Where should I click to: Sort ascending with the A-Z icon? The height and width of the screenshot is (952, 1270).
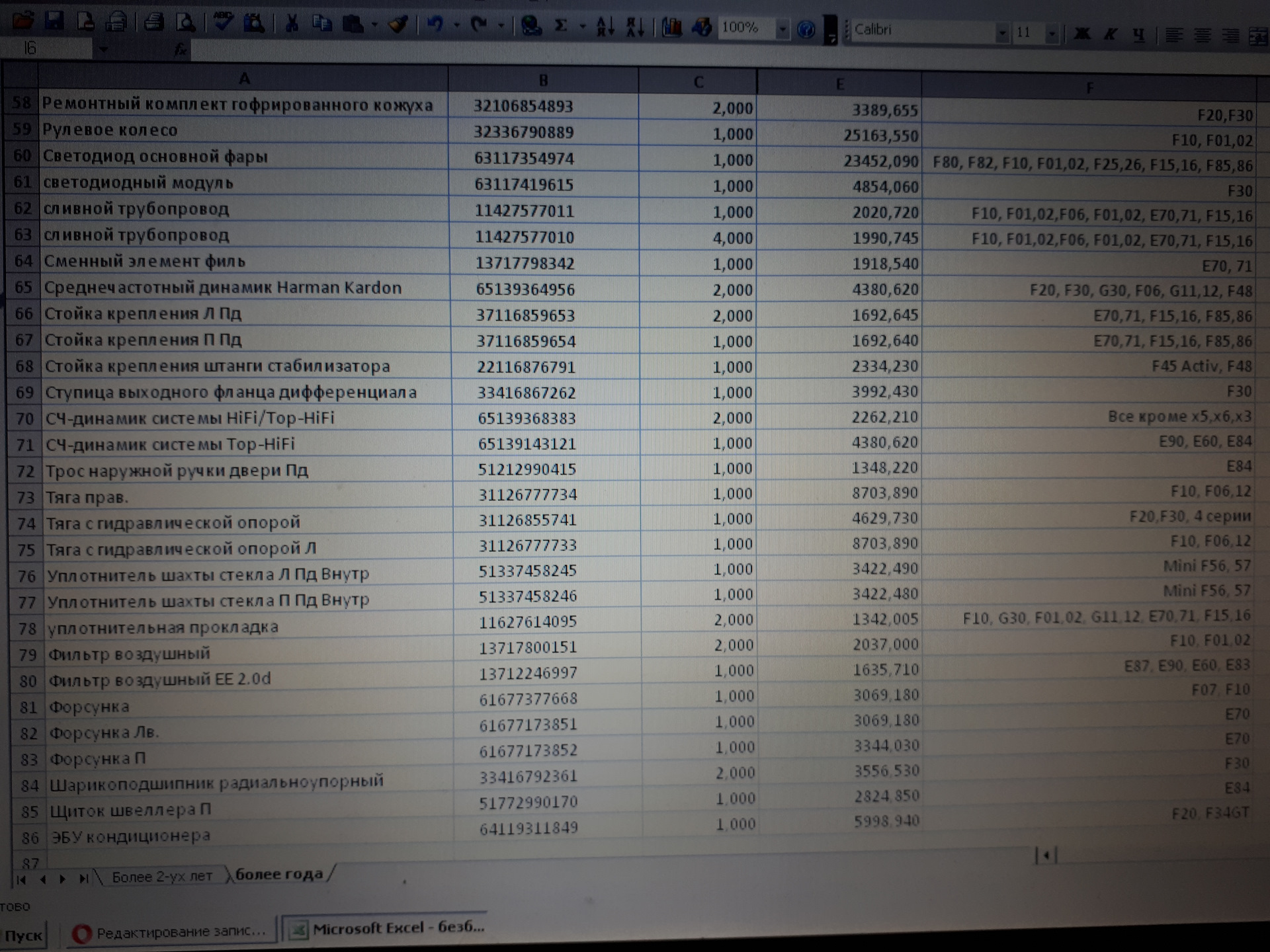[605, 26]
